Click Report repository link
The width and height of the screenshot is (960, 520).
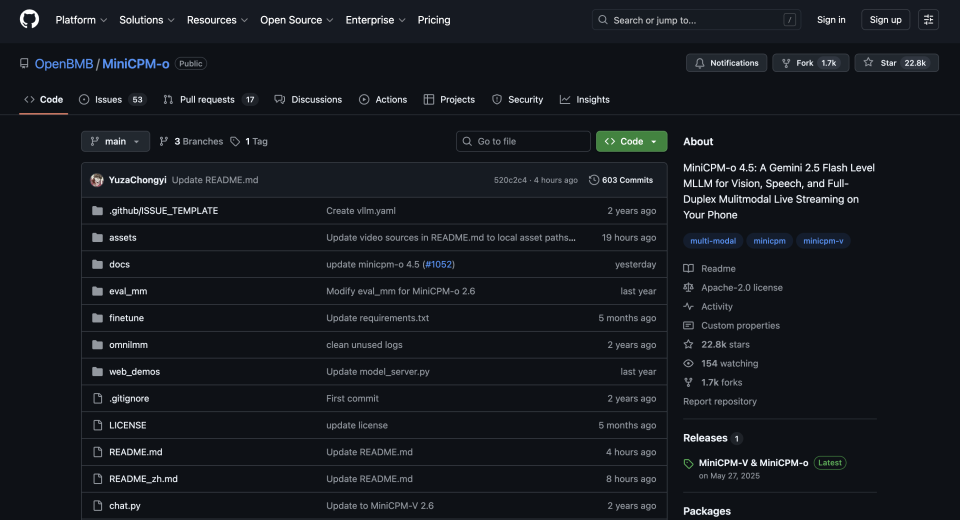(719, 402)
